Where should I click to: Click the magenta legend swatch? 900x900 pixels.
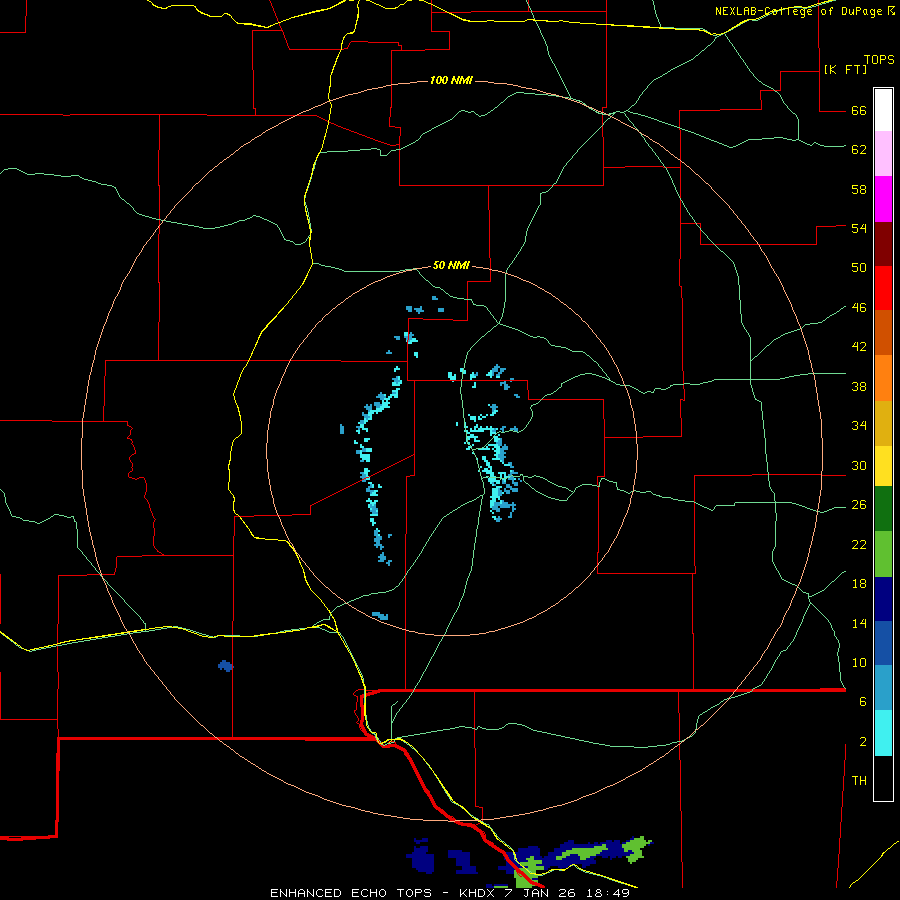point(883,199)
